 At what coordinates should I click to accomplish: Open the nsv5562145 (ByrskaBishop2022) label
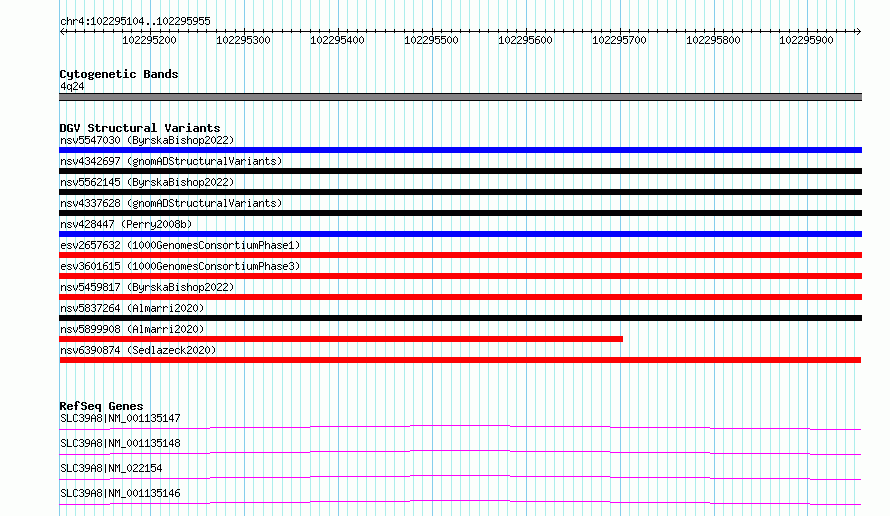(147, 182)
